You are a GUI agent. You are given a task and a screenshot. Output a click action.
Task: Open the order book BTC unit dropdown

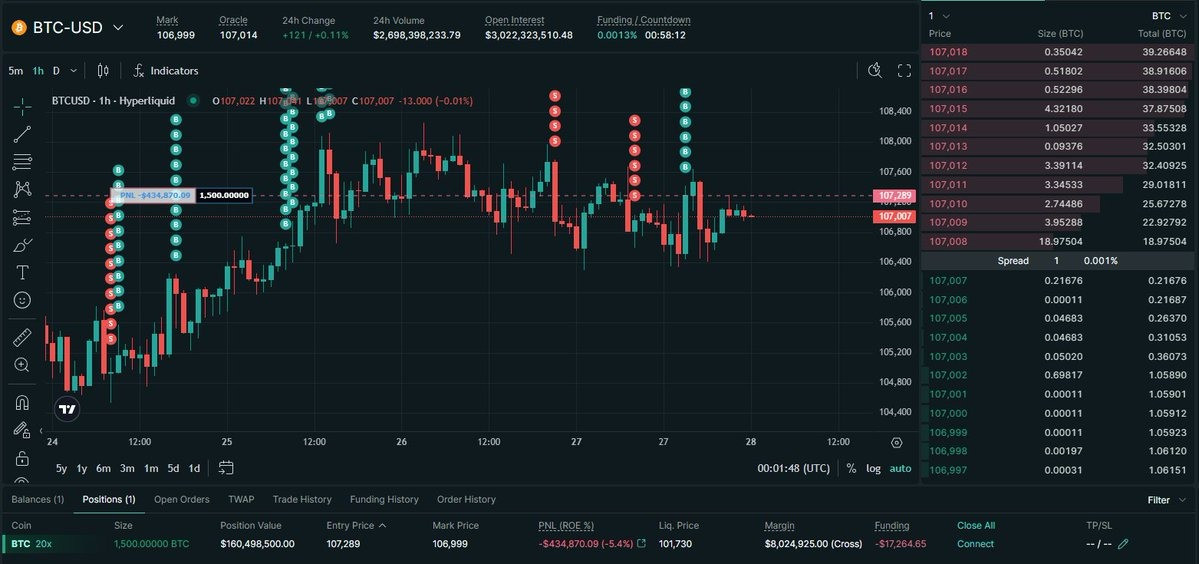(1170, 15)
